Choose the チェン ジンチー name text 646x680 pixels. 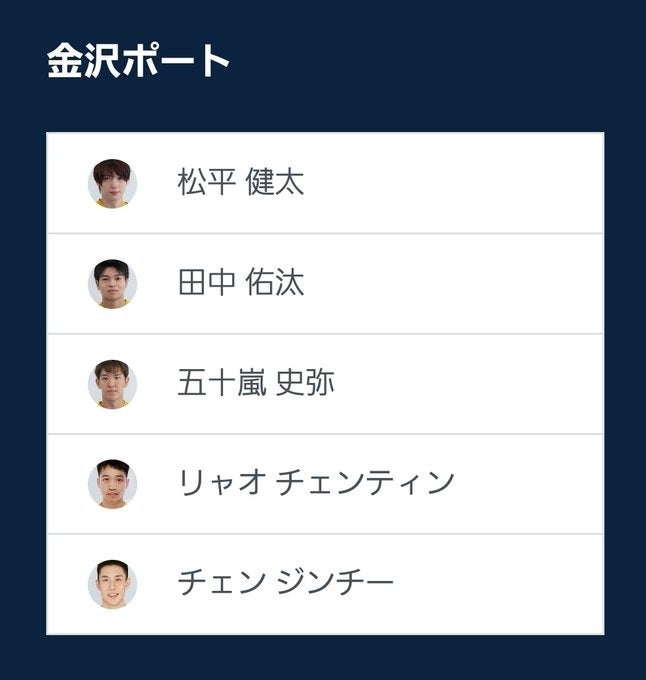[286, 584]
